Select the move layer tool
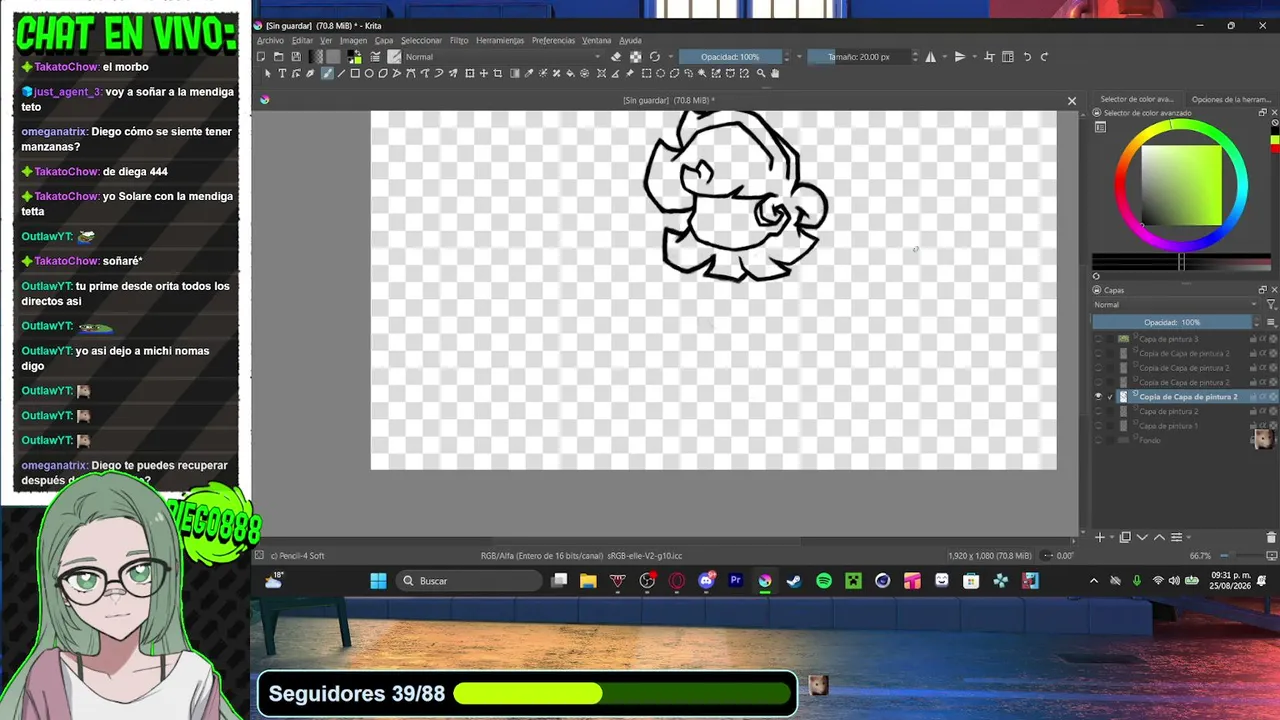Screen dimensions: 1280x720 point(484,73)
